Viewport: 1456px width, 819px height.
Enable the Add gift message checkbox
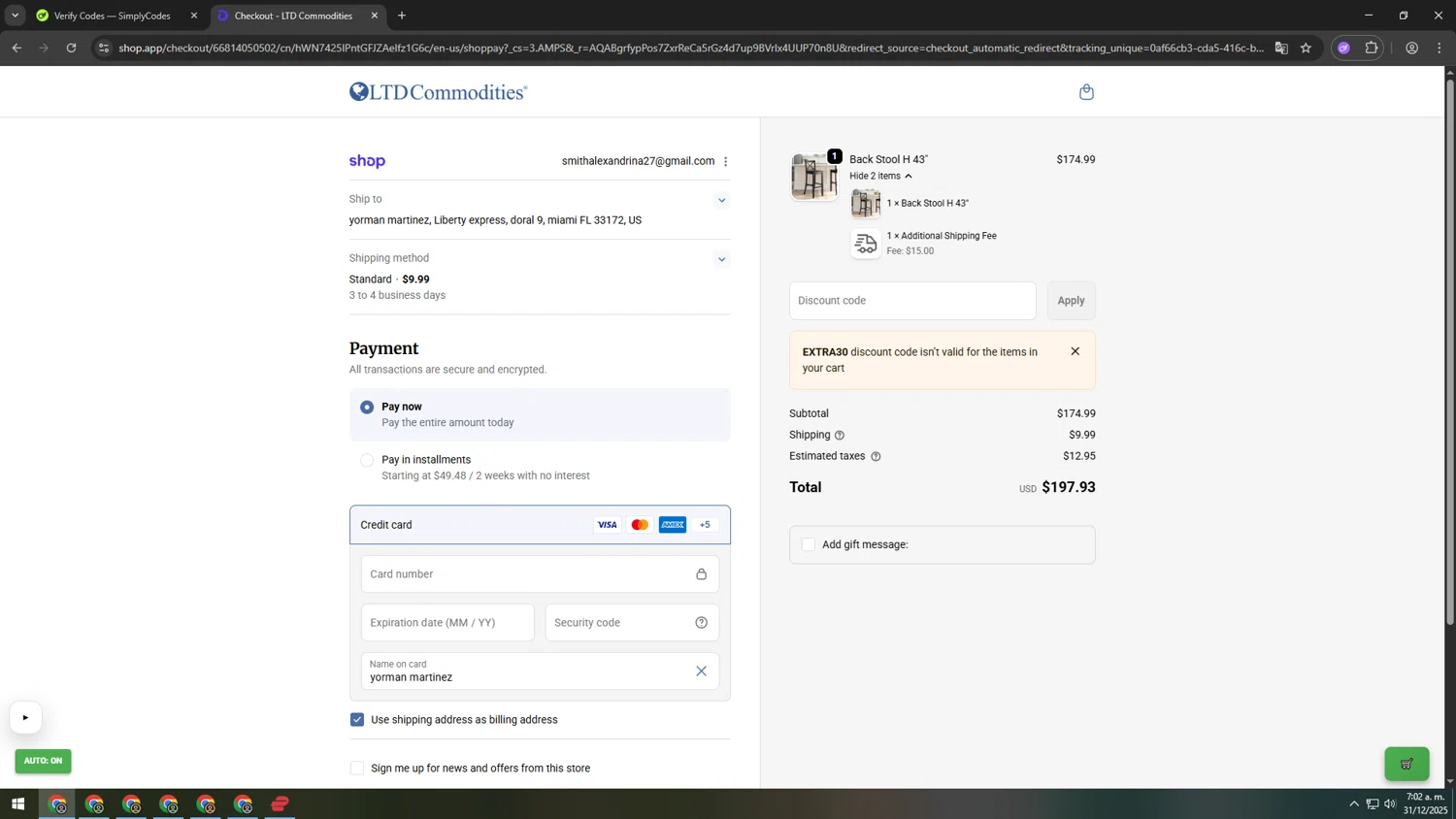click(809, 544)
